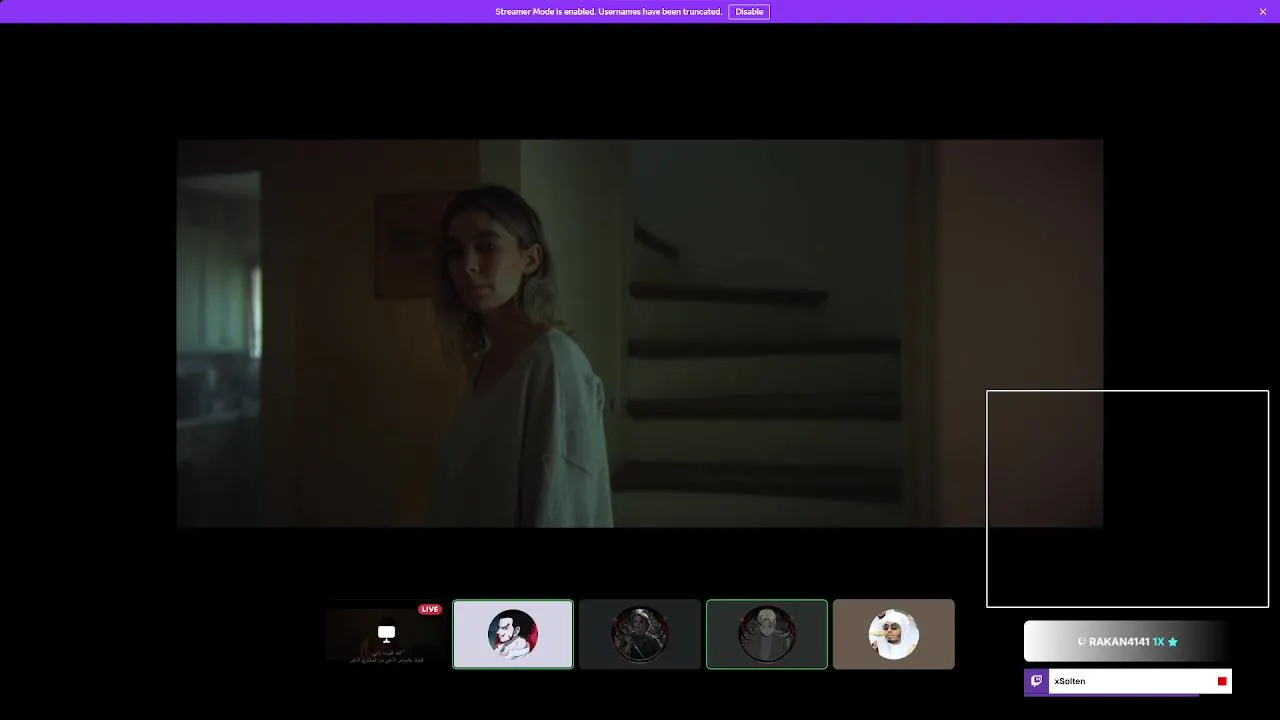The image size is (1280, 720).
Task: Click the main stream video
Action: point(640,333)
